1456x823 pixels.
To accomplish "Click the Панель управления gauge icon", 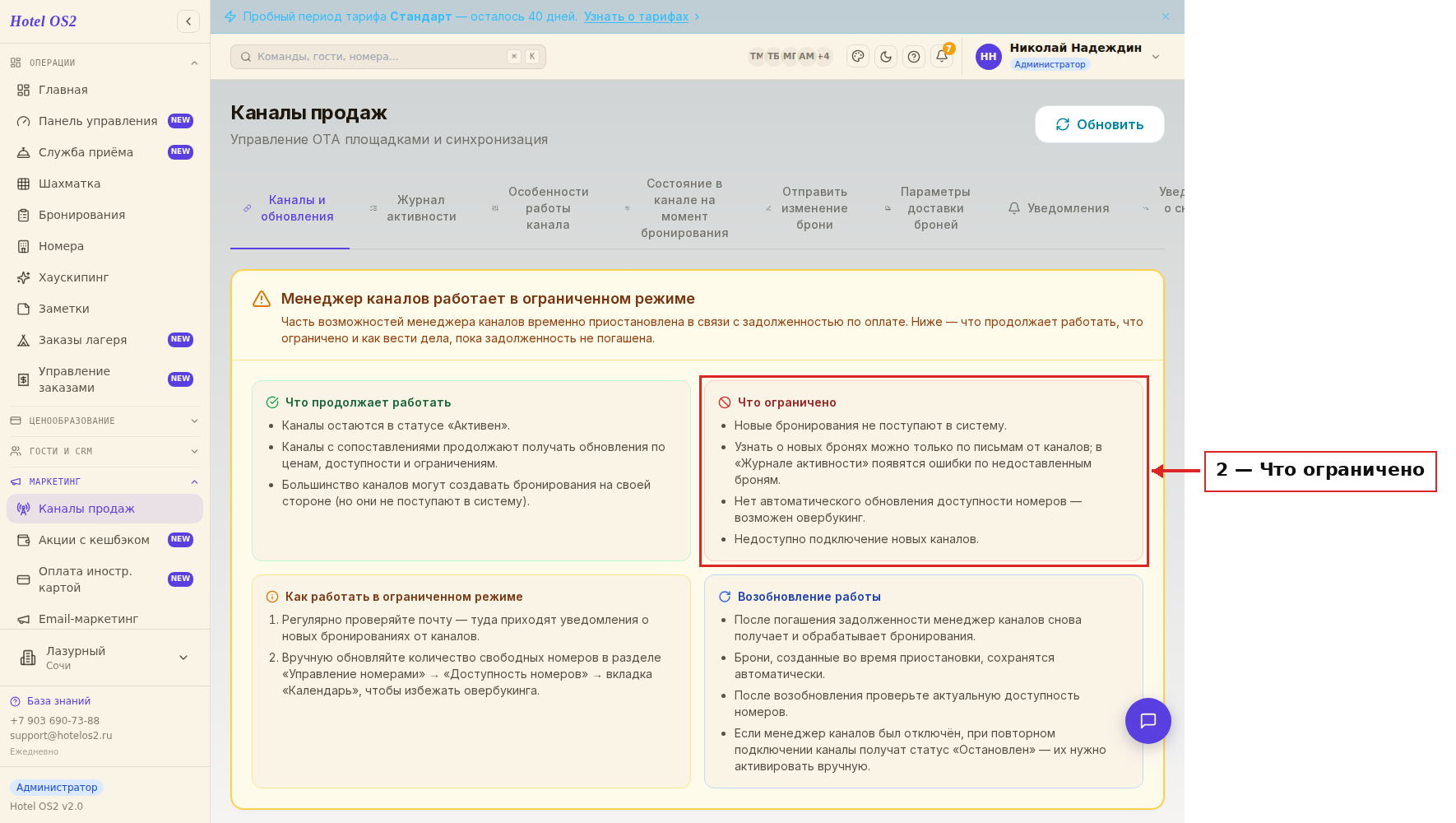I will 24,121.
